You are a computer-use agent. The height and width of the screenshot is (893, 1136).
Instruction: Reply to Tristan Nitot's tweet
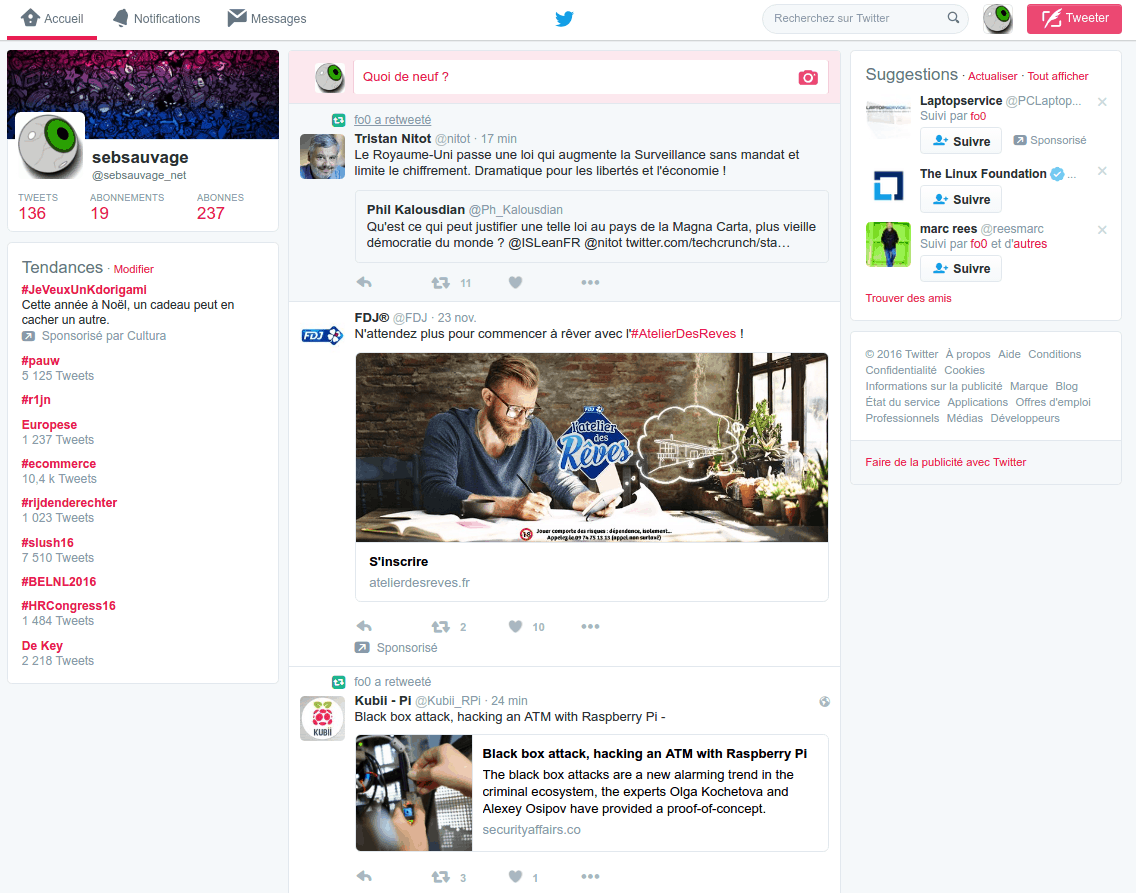point(365,283)
